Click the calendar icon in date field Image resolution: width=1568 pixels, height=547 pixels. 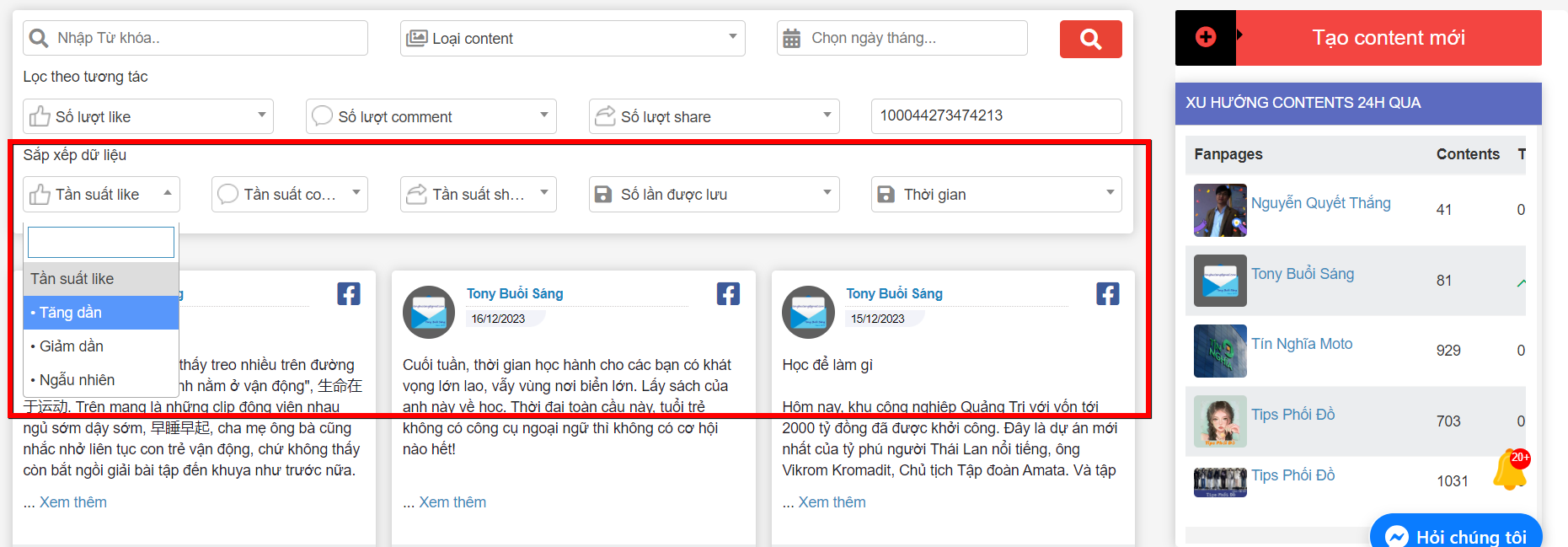pos(792,39)
